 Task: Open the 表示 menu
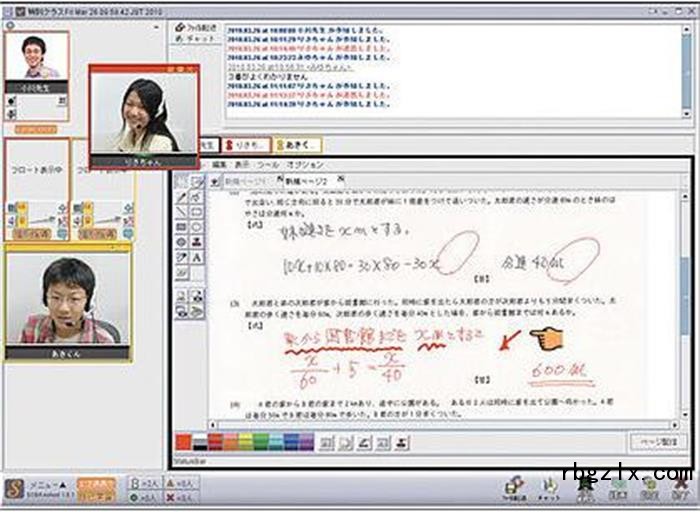click(242, 165)
